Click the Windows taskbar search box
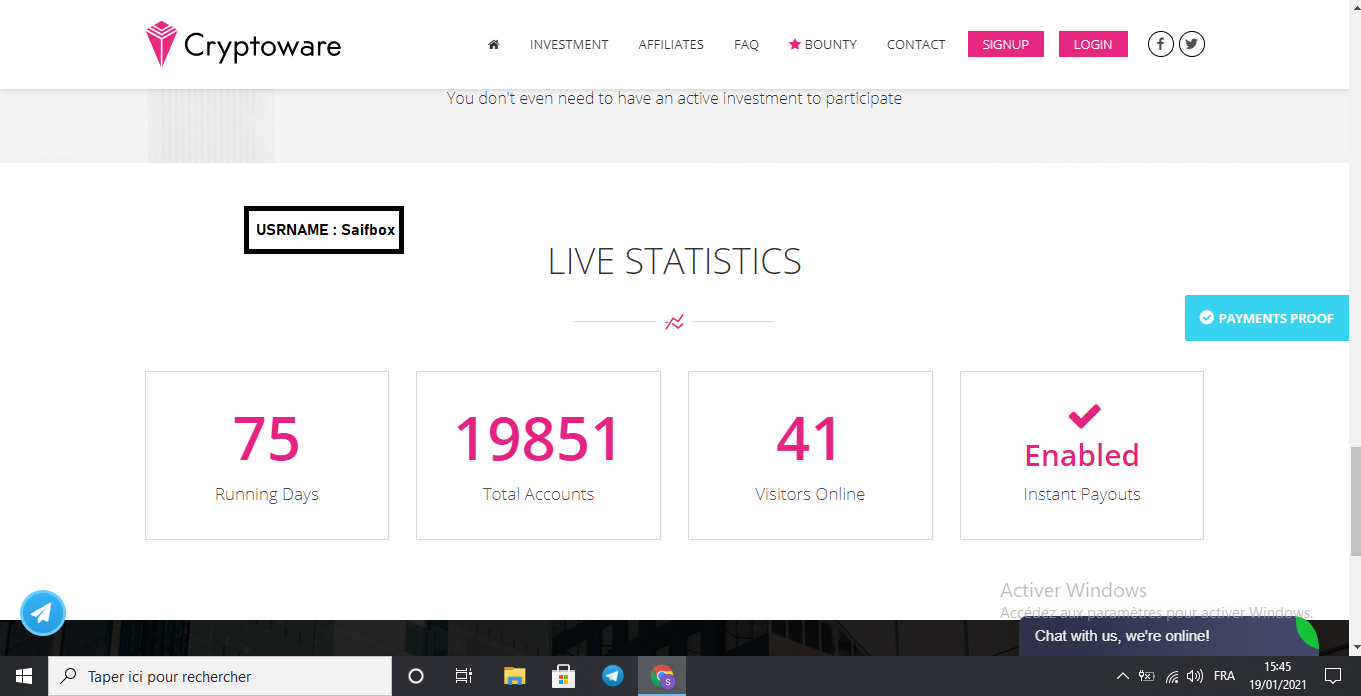This screenshot has height=696, width=1361. point(220,676)
